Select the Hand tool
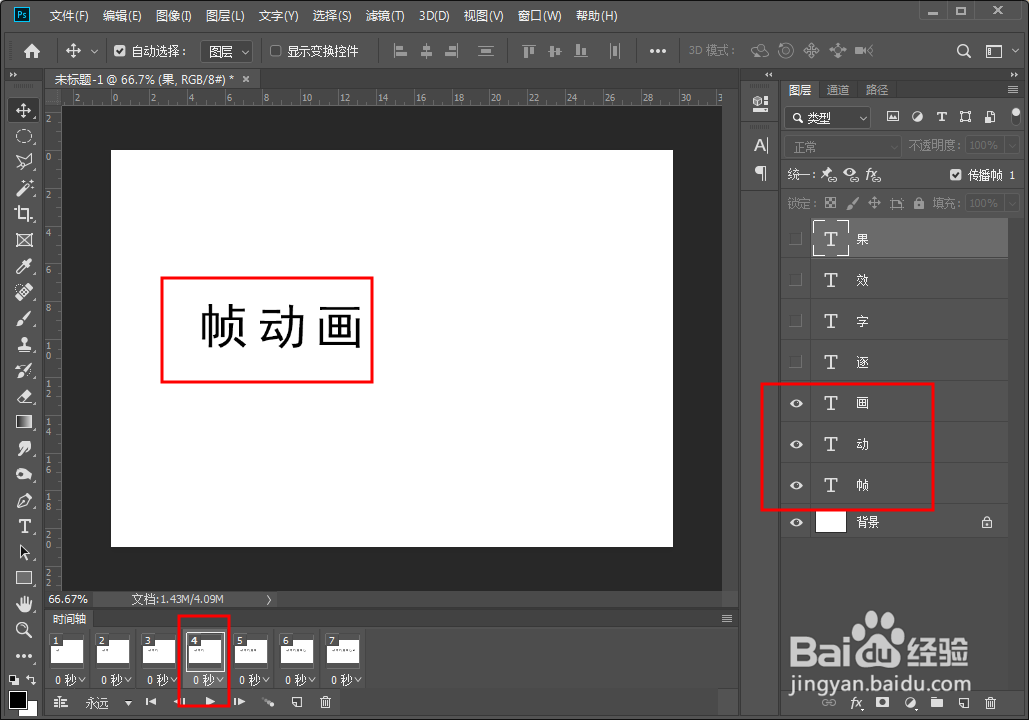 24,604
